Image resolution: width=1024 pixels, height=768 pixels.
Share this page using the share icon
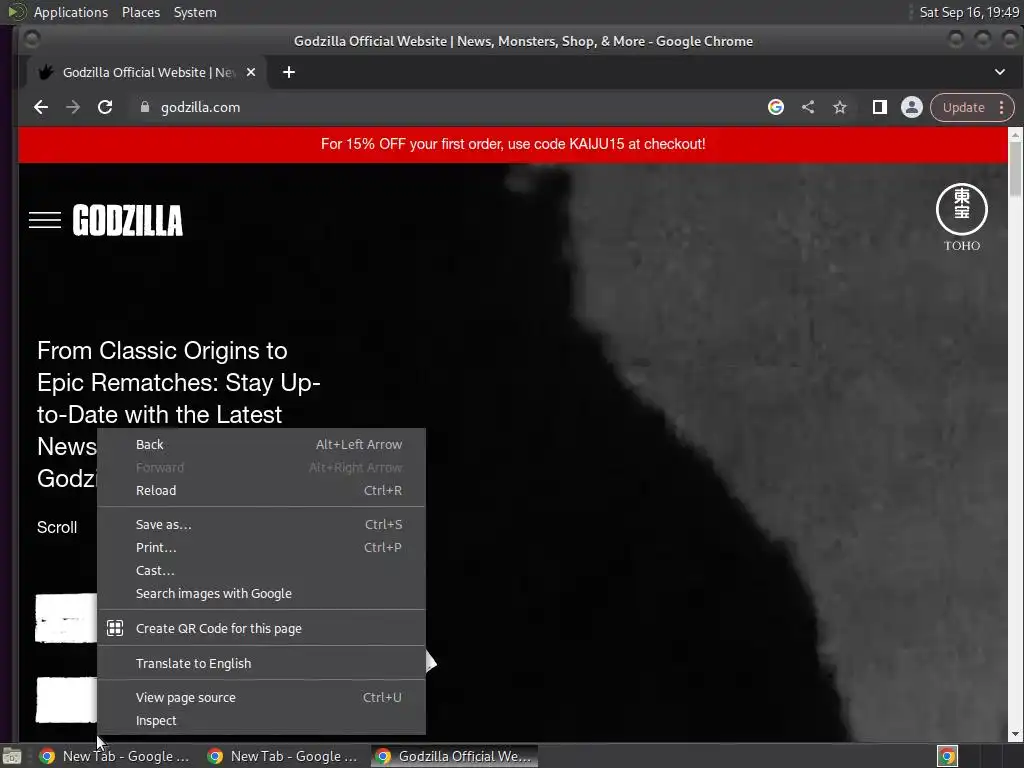(808, 107)
